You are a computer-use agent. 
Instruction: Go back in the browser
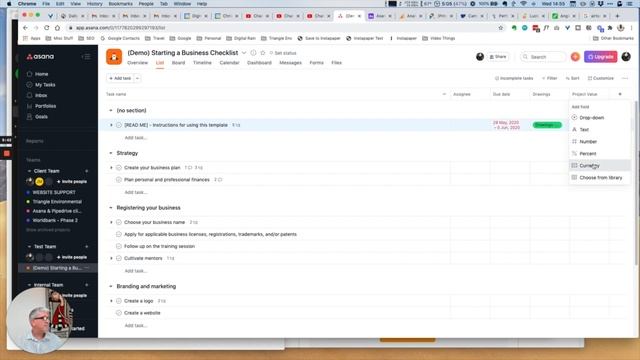click(25, 28)
